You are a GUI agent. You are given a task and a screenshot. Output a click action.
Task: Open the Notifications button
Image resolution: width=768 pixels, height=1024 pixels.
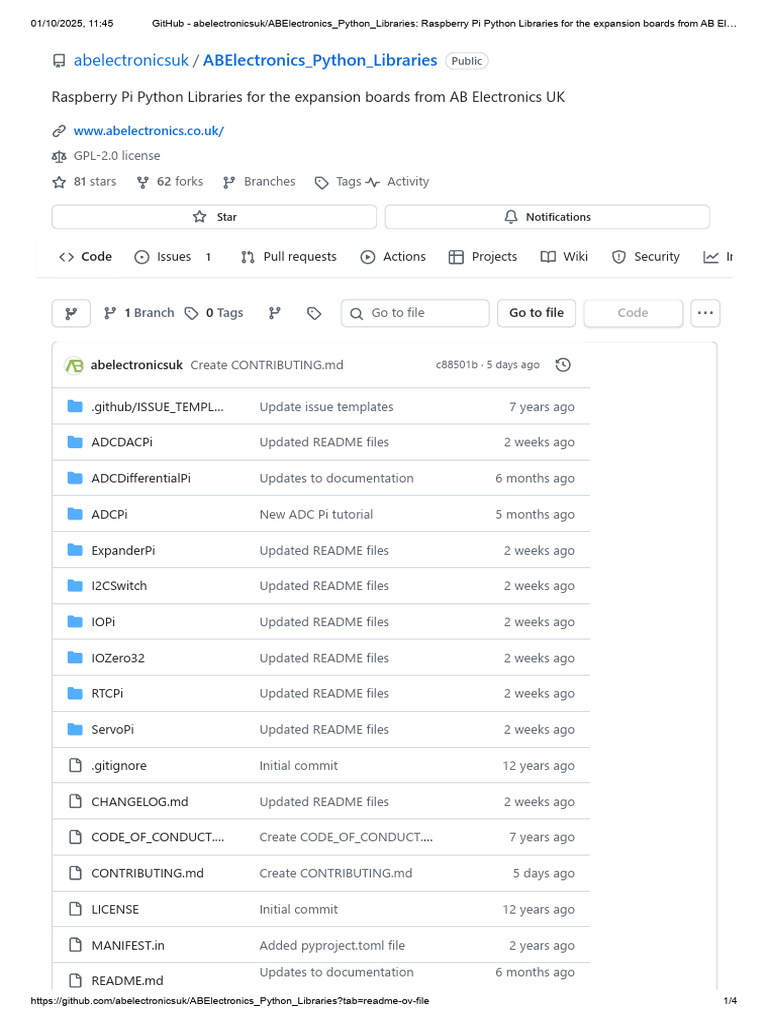point(547,217)
